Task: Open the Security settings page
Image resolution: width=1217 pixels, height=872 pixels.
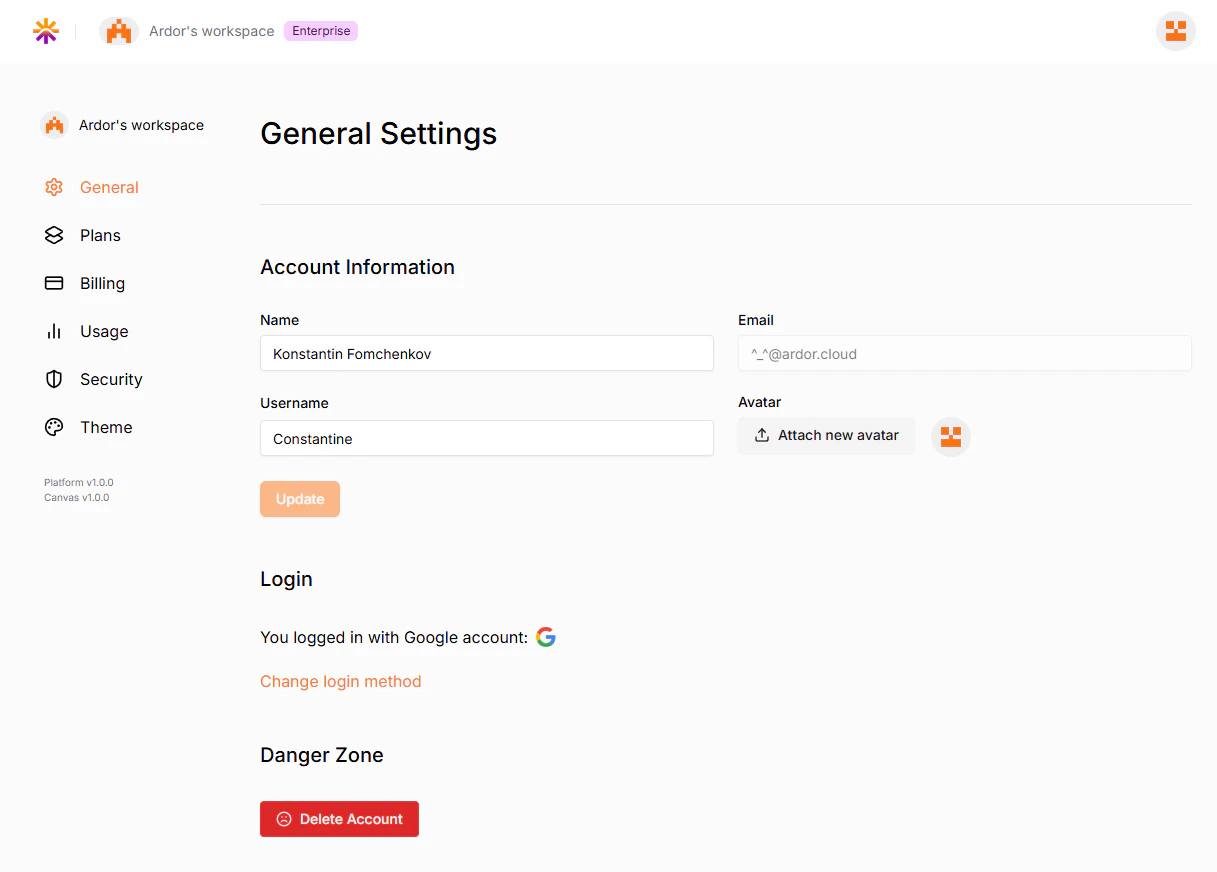Action: (111, 379)
